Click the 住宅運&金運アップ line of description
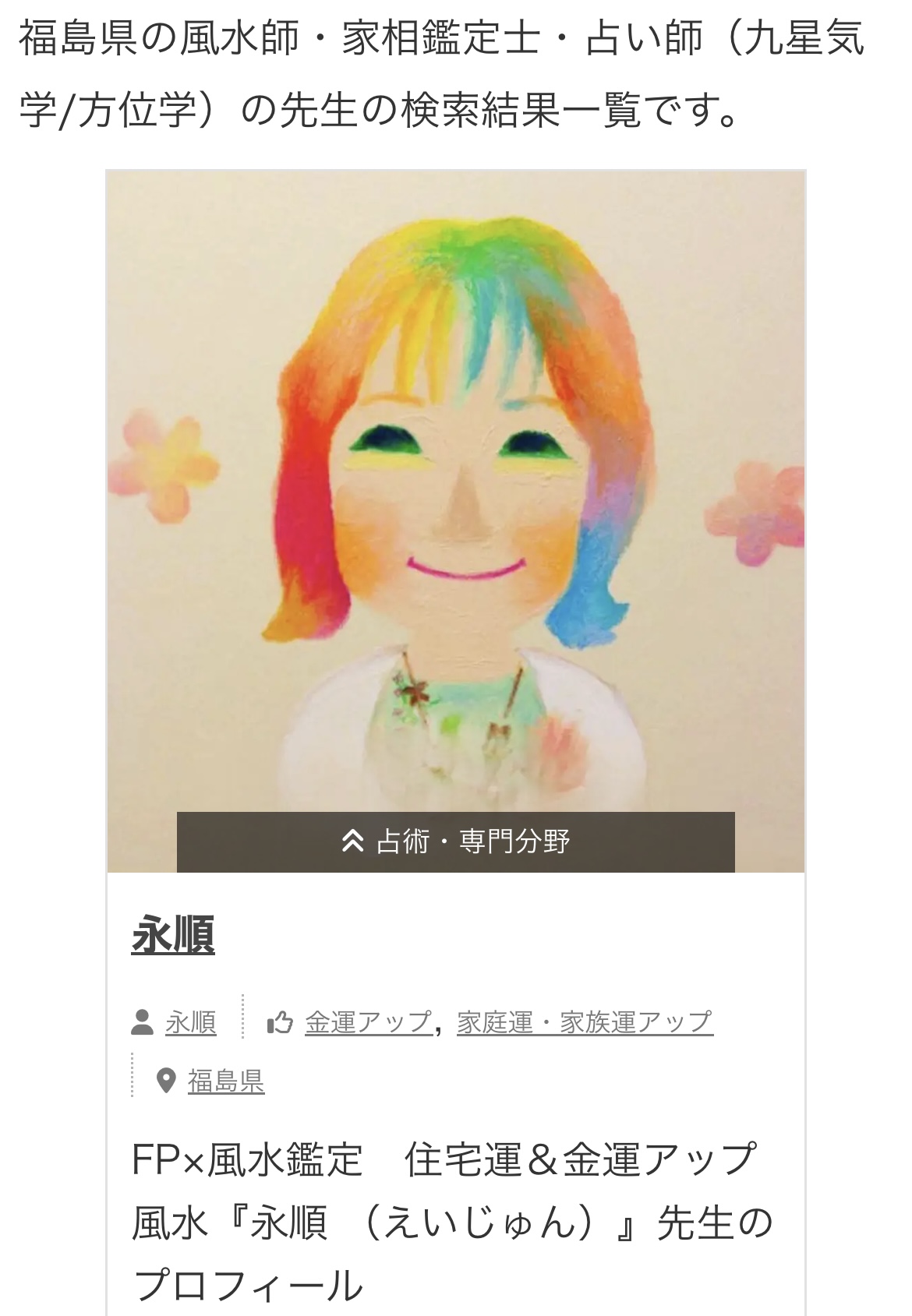The width and height of the screenshot is (912, 1316). (580, 1159)
